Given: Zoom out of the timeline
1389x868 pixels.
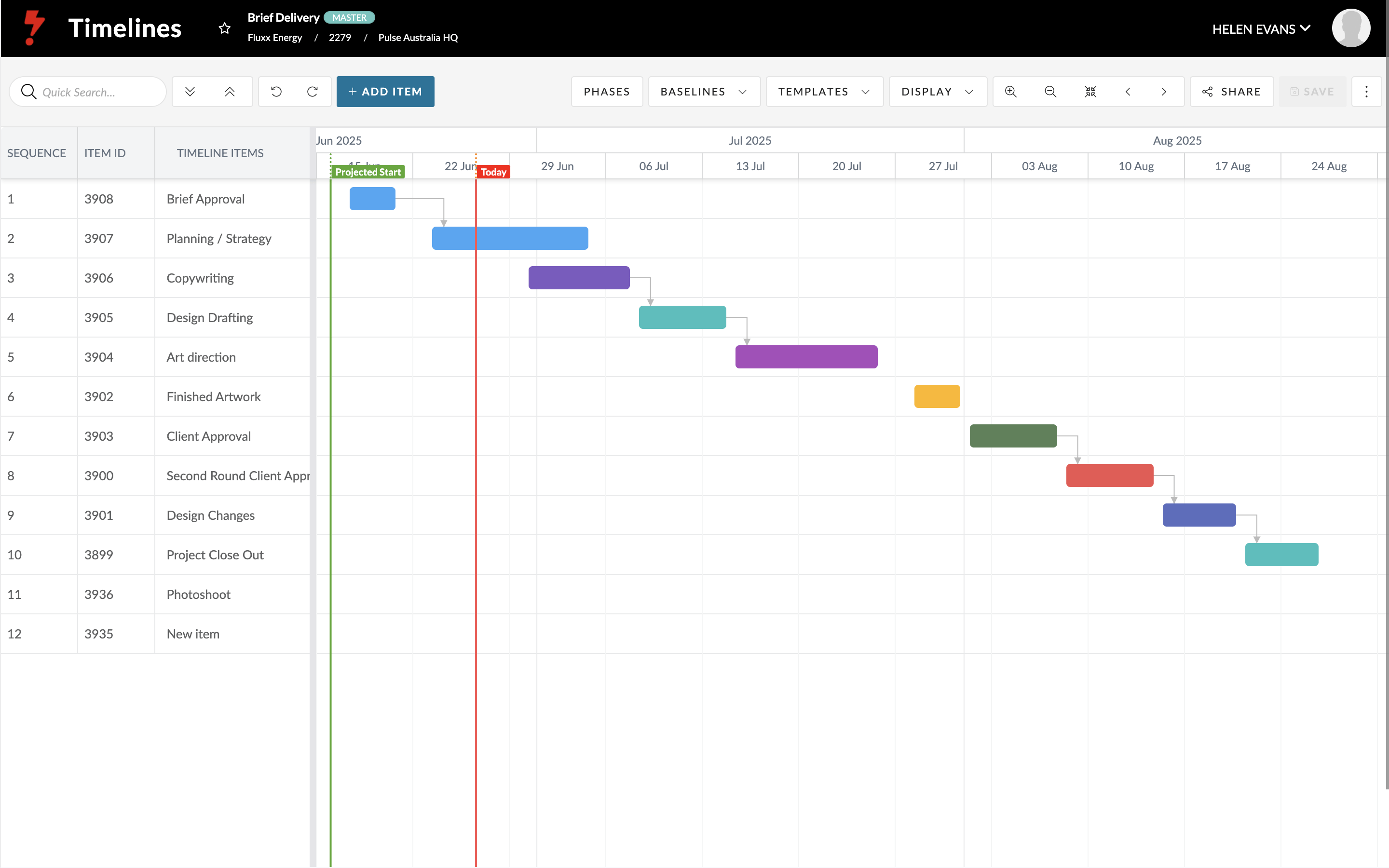Looking at the screenshot, I should (1050, 92).
